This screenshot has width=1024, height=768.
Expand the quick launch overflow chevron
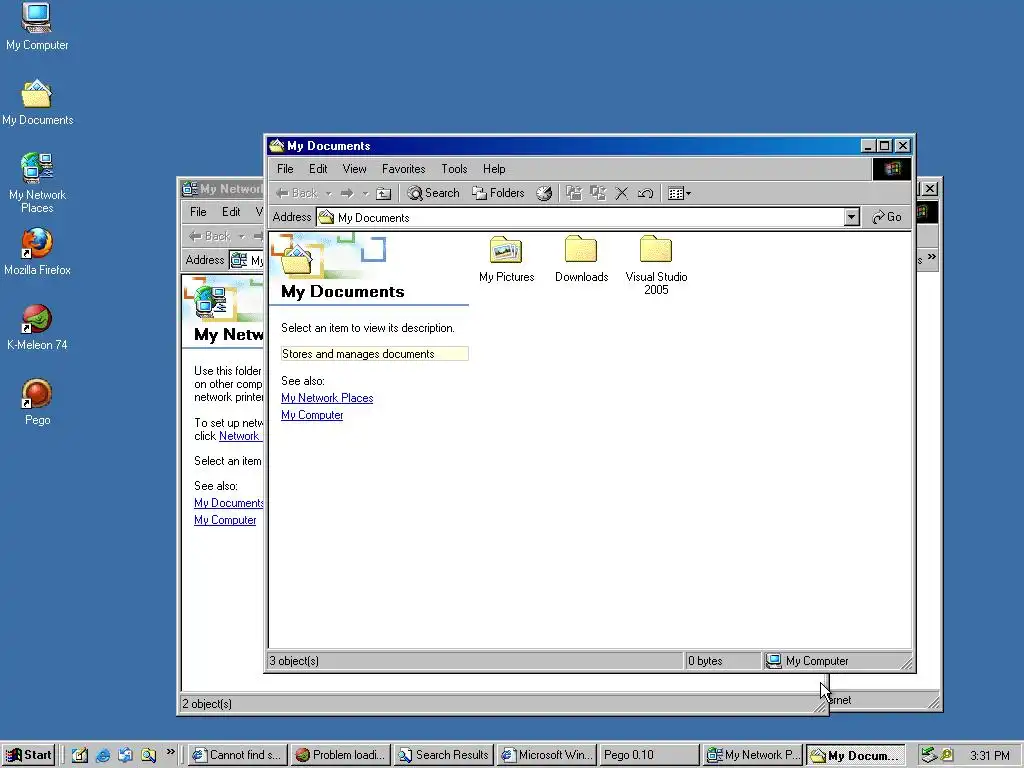tap(170, 752)
